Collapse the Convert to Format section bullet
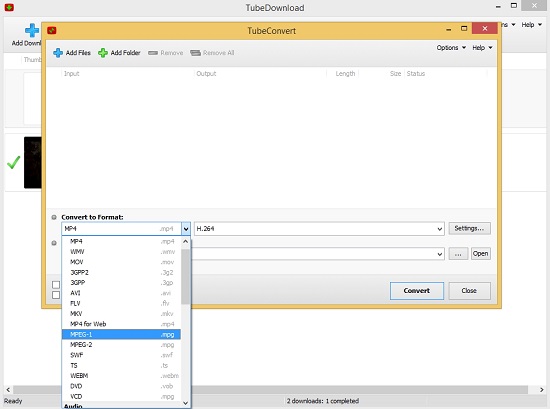Image resolution: width=550 pixels, height=409 pixels. [54, 217]
